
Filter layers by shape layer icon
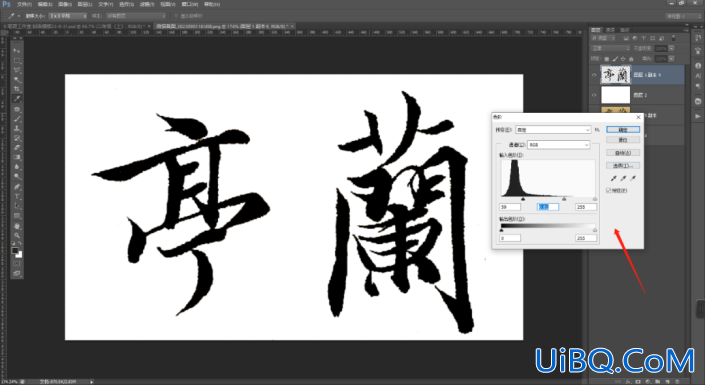[x=653, y=38]
